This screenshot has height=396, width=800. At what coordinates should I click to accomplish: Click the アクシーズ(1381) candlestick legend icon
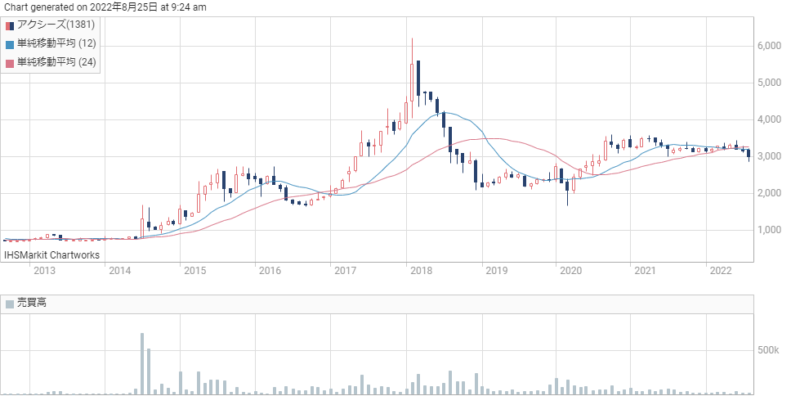point(10,26)
